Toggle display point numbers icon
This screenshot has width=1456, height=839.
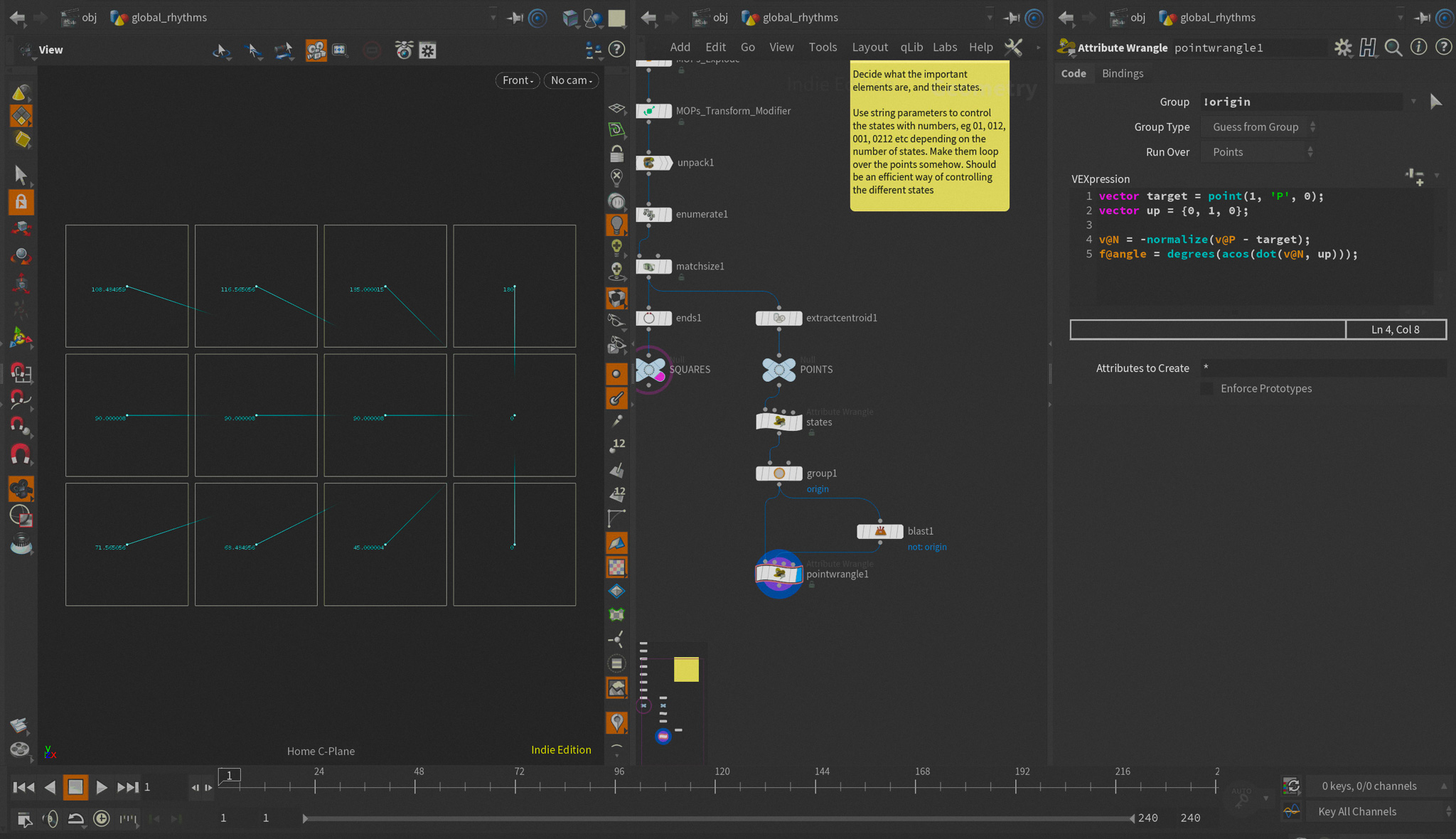(616, 445)
